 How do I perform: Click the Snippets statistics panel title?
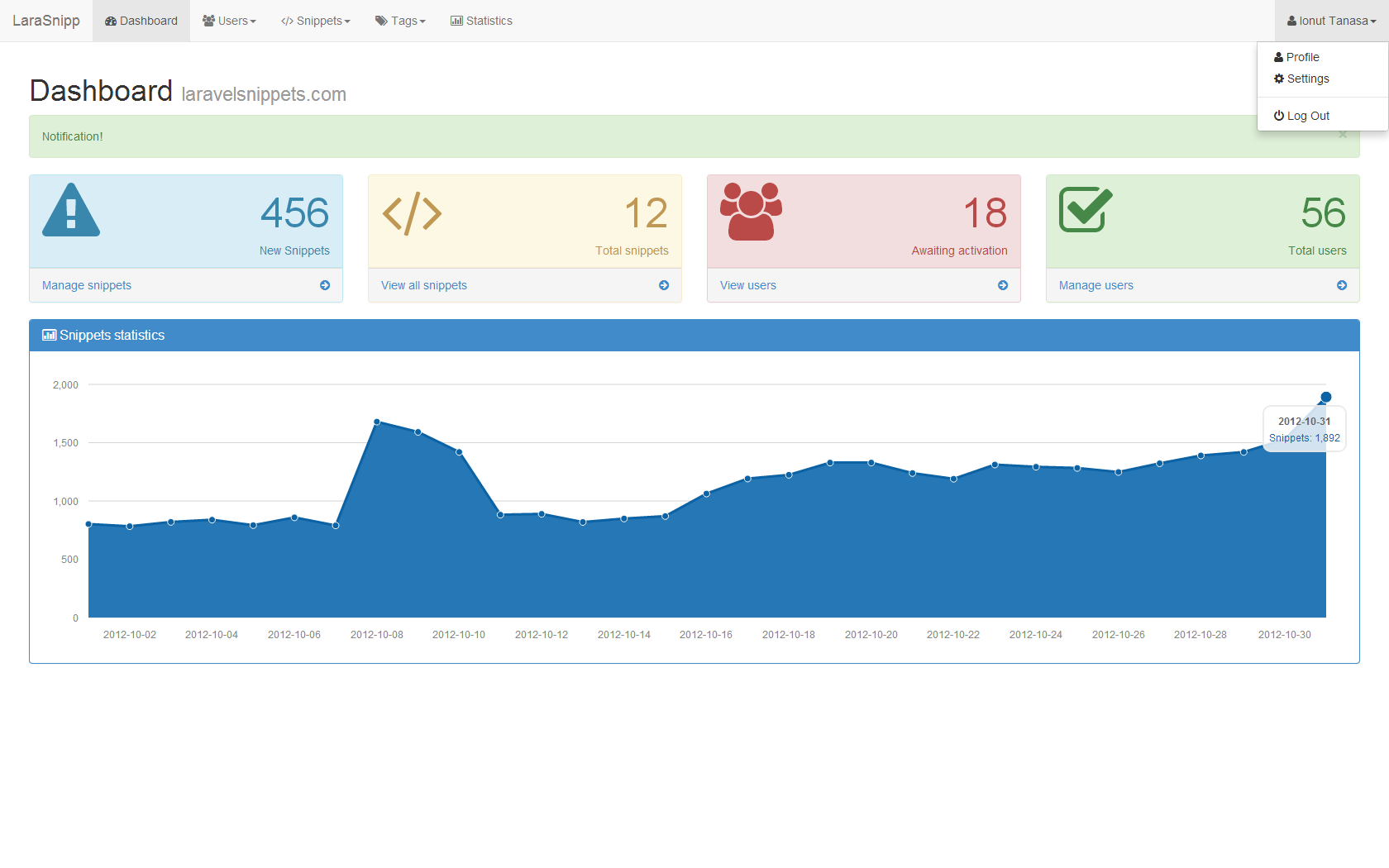(x=112, y=335)
